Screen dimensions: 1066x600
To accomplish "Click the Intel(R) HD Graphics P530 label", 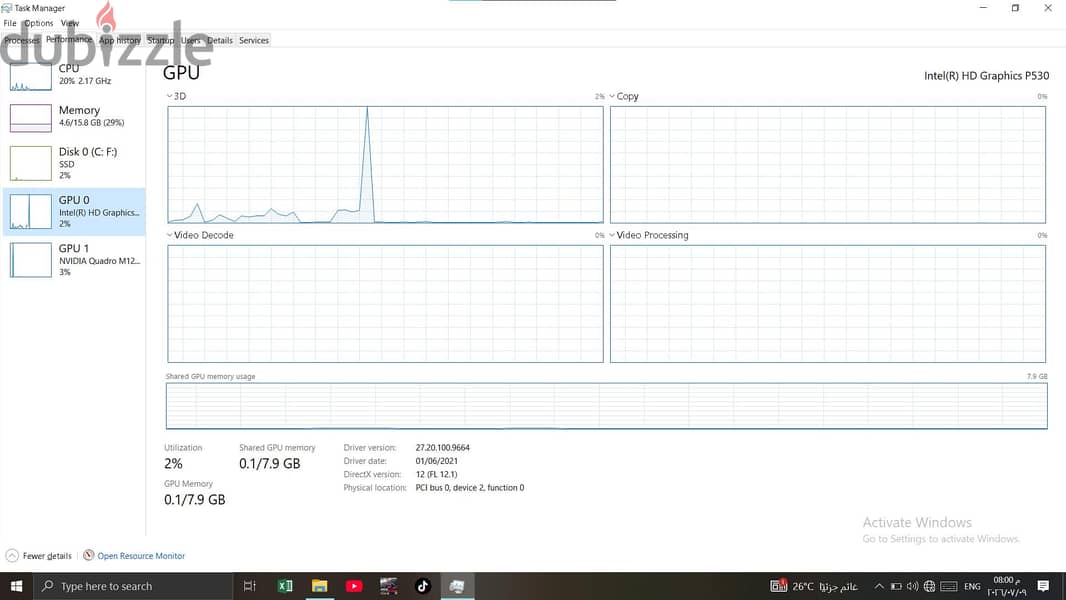I will point(986,75).
